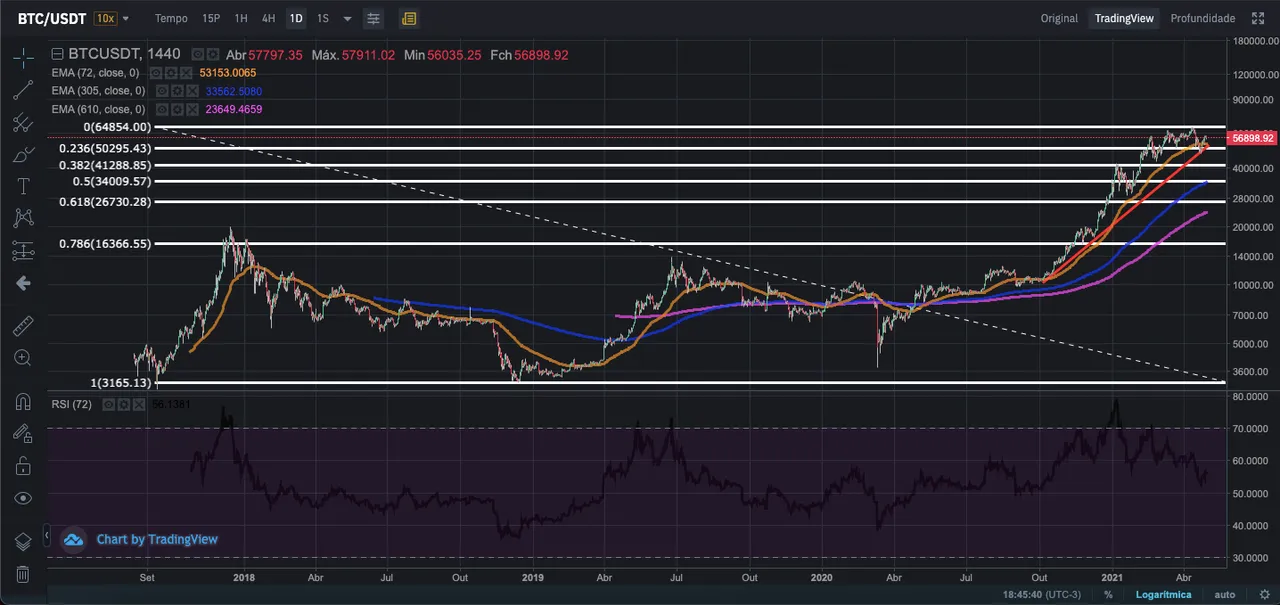Screen dimensions: 1280x605
Task: Select the trend line drawing tool
Action: (23, 90)
